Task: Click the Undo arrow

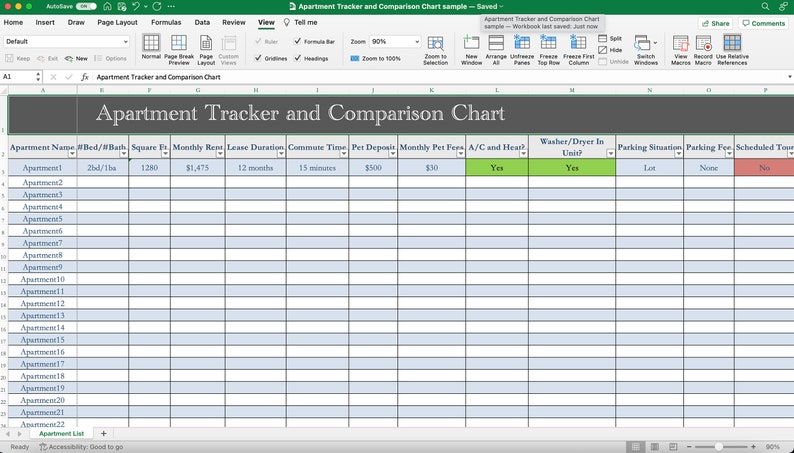Action: (x=136, y=7)
